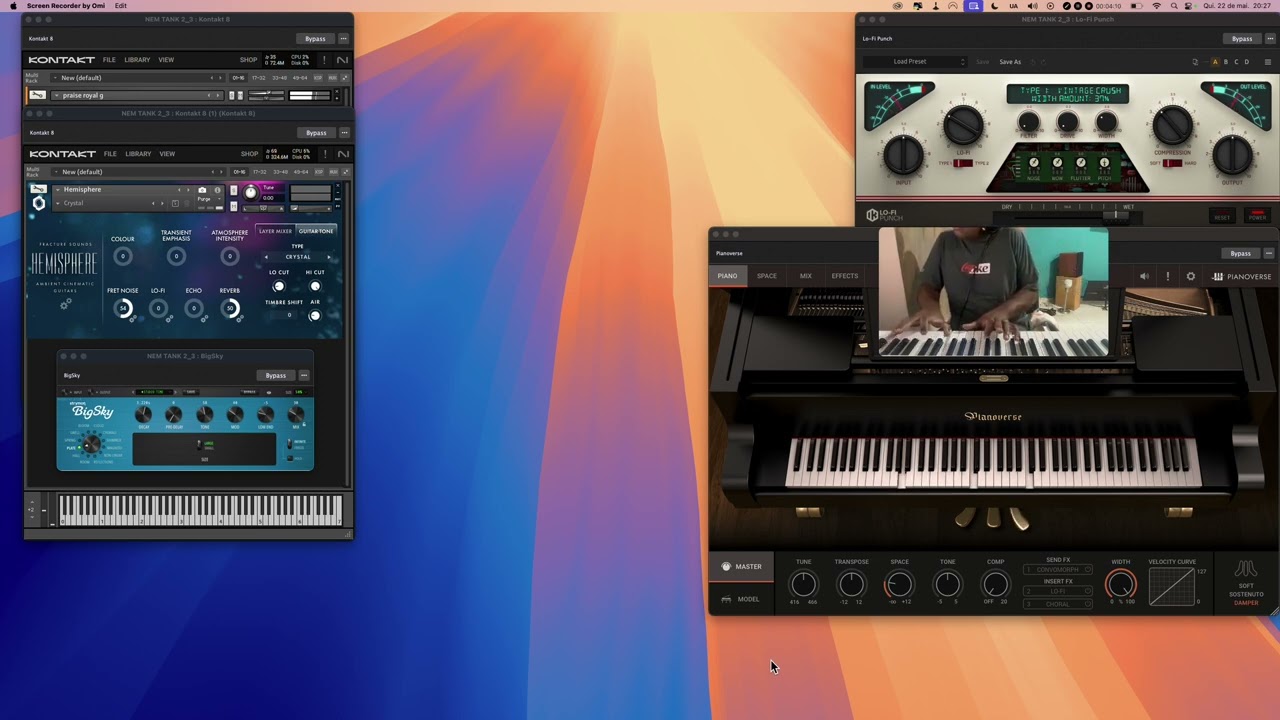Select preset slot D in Lo-Fi Punch
Viewport: 1280px width, 720px height.
point(1246,62)
